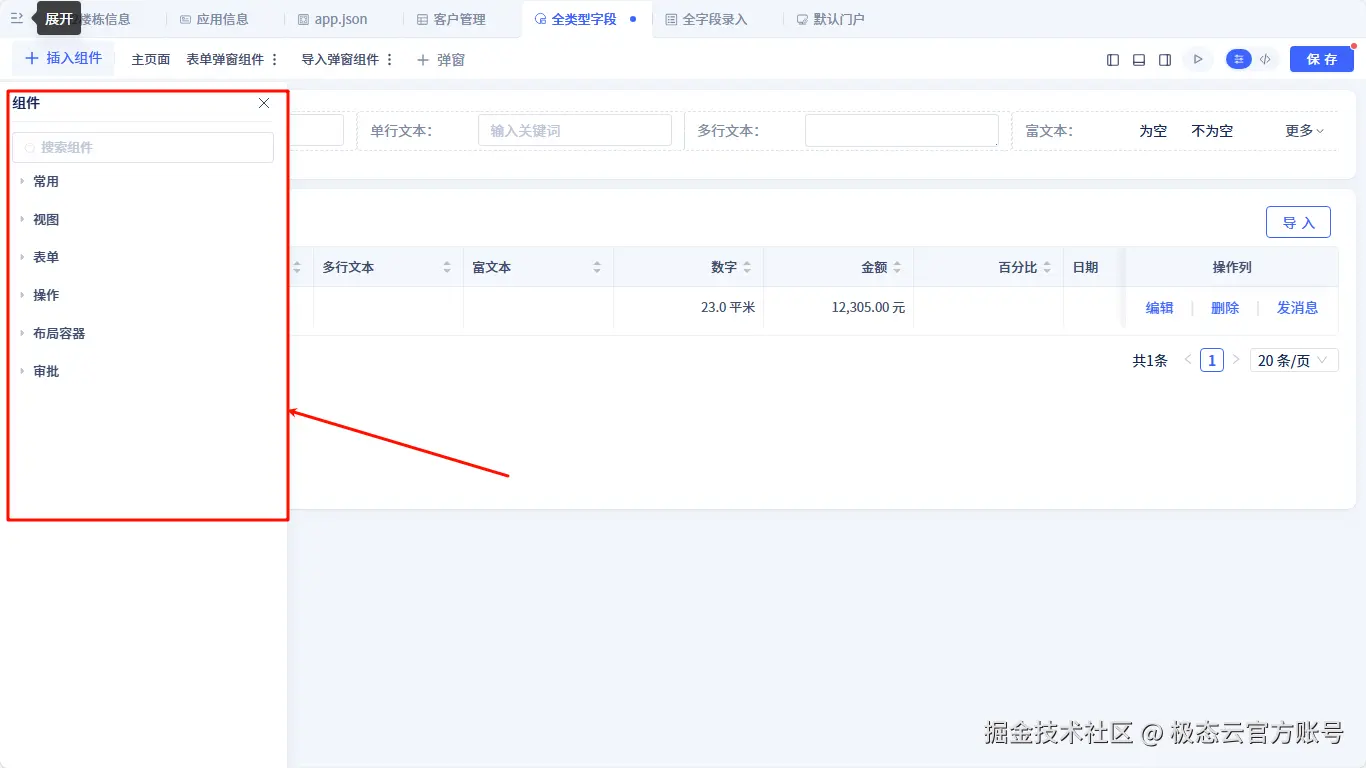1366x768 pixels.
Task: Go to previous page arrow
Action: click(x=1188, y=360)
